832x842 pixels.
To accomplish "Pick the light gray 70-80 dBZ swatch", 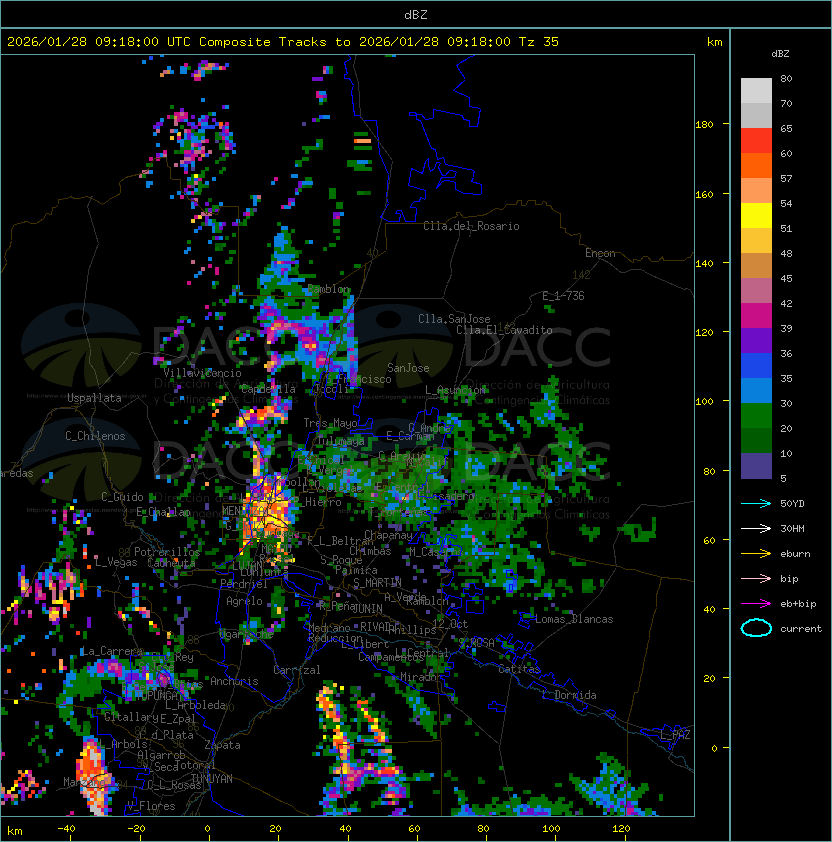I will click(756, 91).
